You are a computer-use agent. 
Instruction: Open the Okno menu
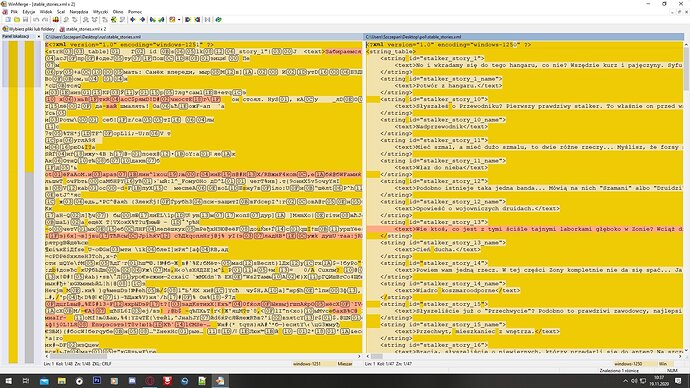click(118, 12)
